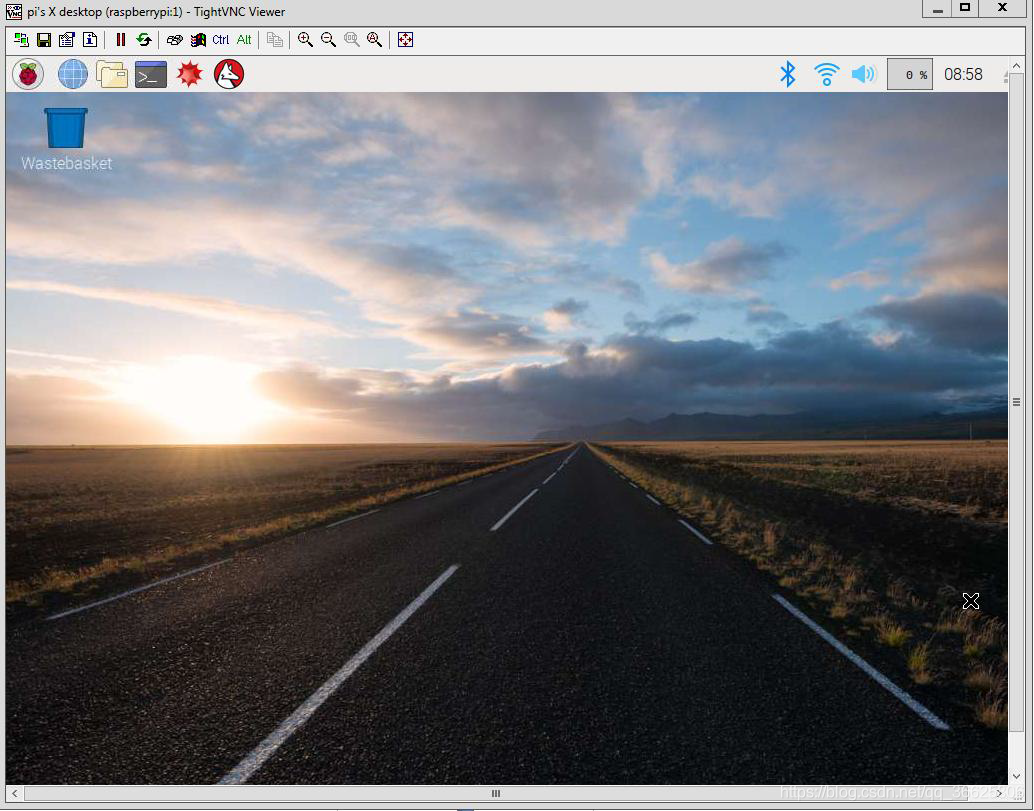Screen dimensions: 1034x811
Task: Launch the Terminal from the panel
Action: coord(150,74)
